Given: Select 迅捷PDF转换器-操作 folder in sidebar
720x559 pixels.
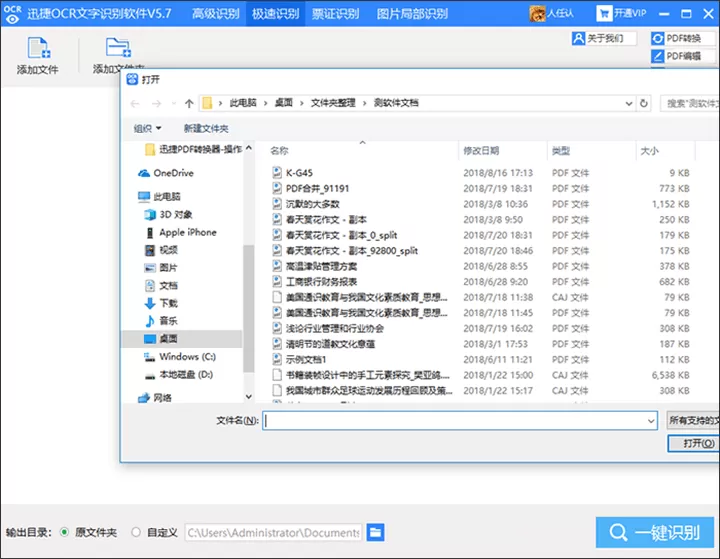Looking at the screenshot, I should [193, 149].
